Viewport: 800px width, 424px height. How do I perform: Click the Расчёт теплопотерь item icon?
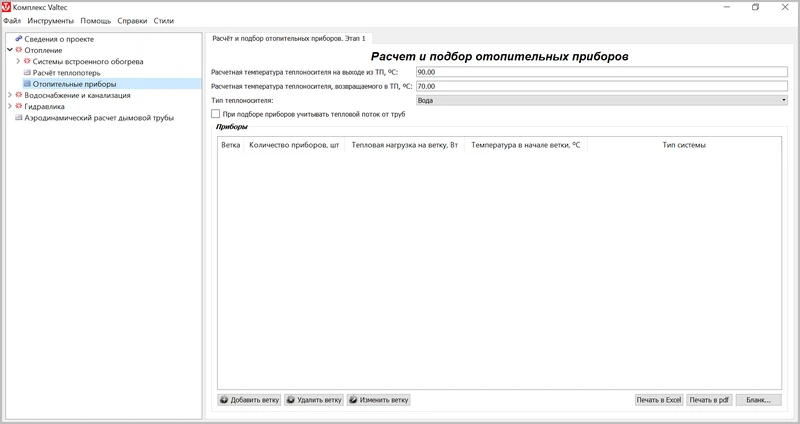pos(27,73)
